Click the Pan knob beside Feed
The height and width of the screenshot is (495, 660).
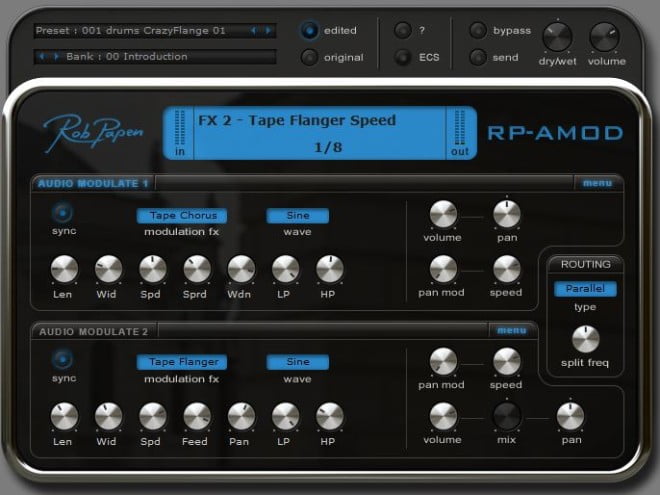coord(241,416)
